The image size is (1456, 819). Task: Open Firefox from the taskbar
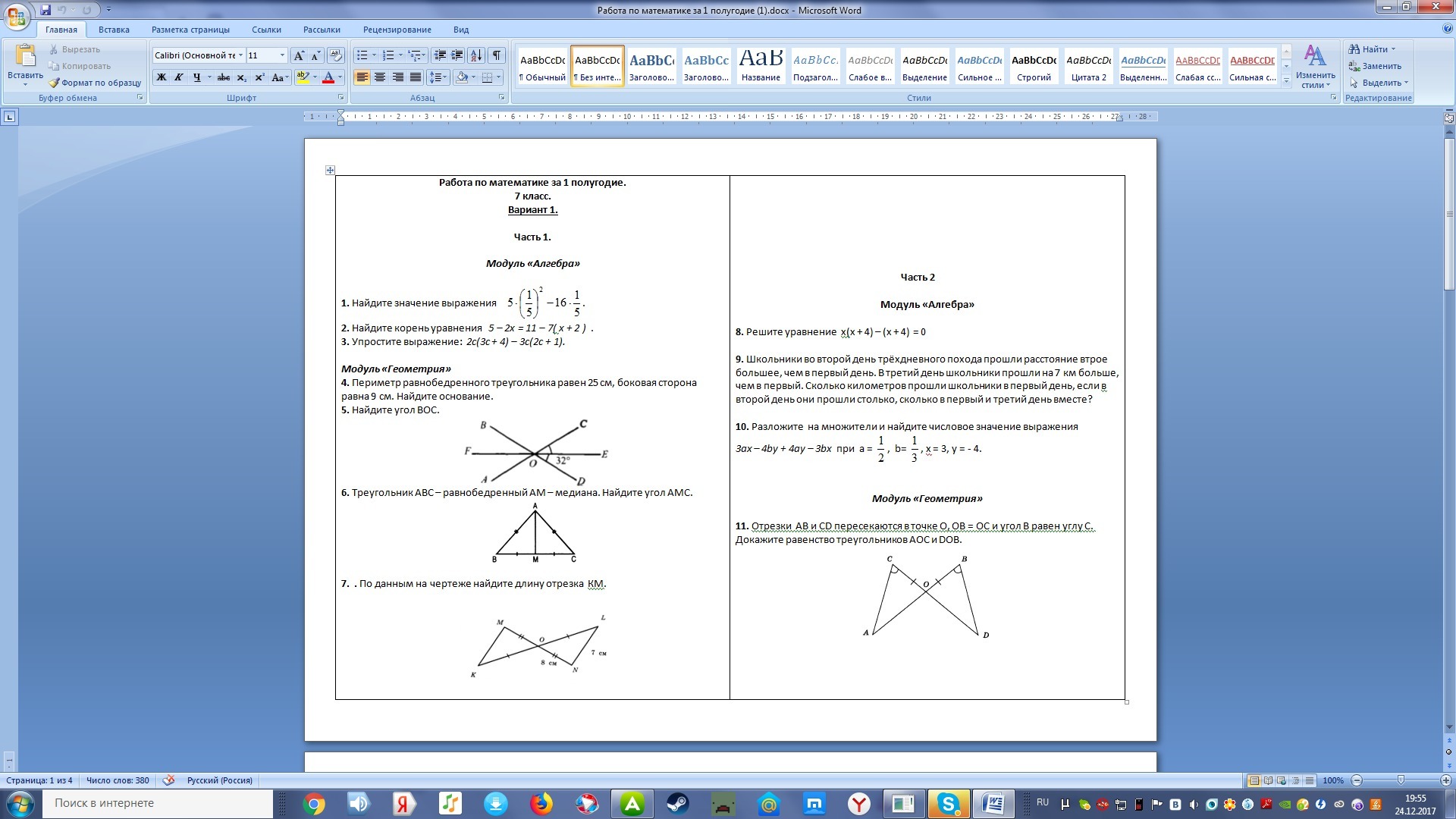pos(541,804)
